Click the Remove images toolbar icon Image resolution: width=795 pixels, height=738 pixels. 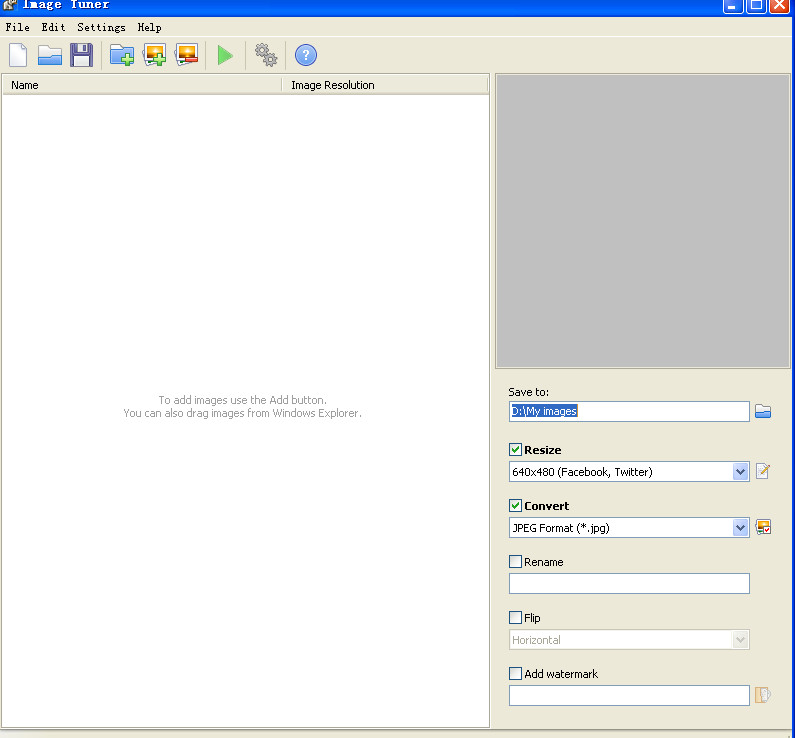186,55
